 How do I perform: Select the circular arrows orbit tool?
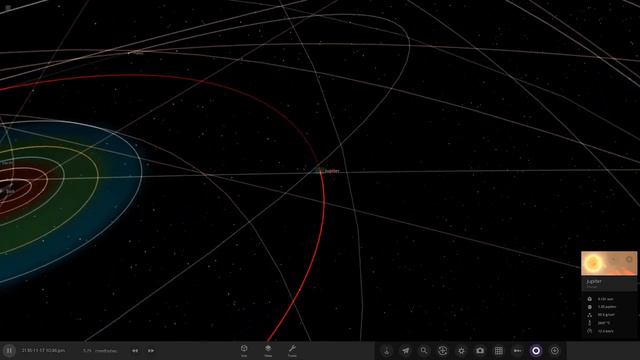click(x=442, y=351)
